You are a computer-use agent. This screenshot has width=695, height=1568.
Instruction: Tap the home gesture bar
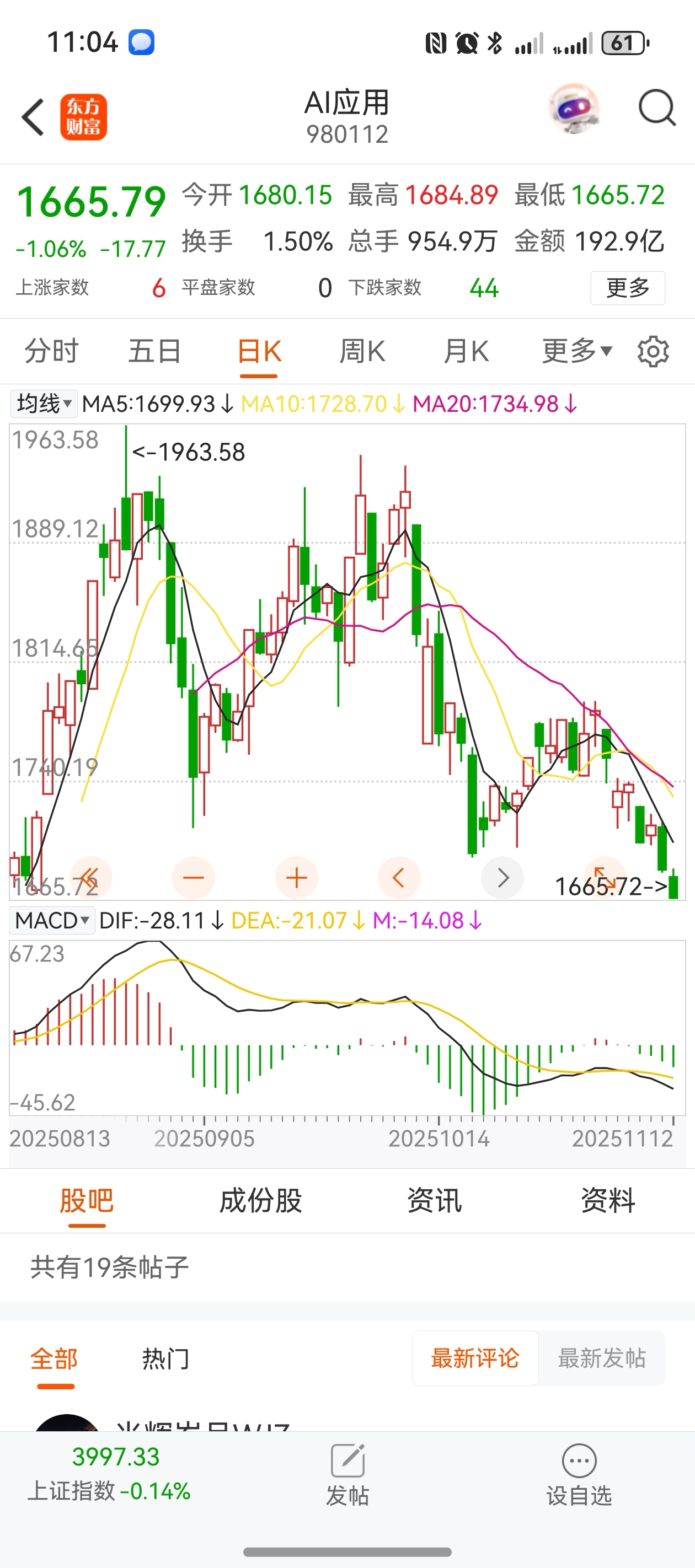coord(347,1551)
